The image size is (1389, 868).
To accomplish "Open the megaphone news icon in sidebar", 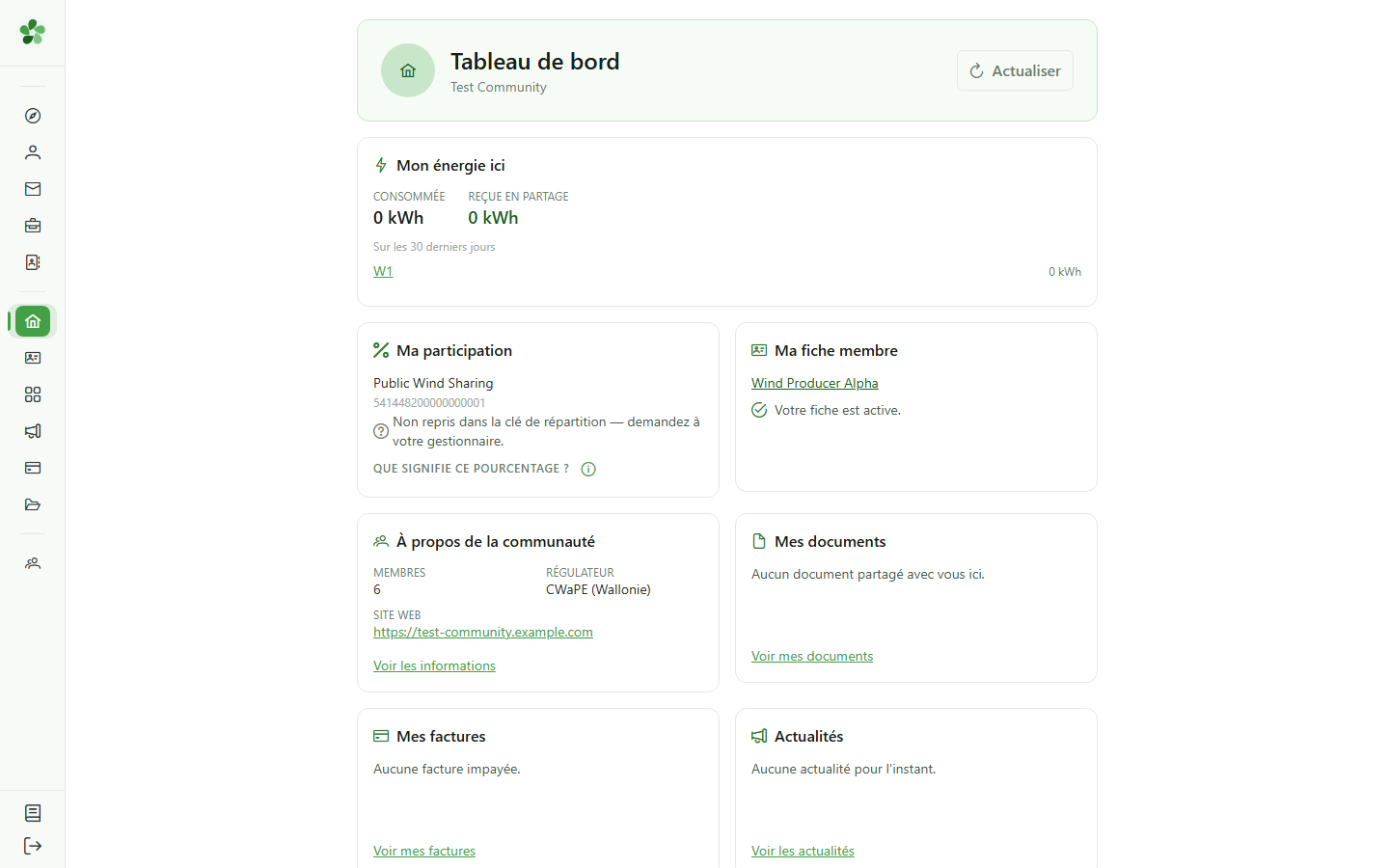I will click(33, 431).
